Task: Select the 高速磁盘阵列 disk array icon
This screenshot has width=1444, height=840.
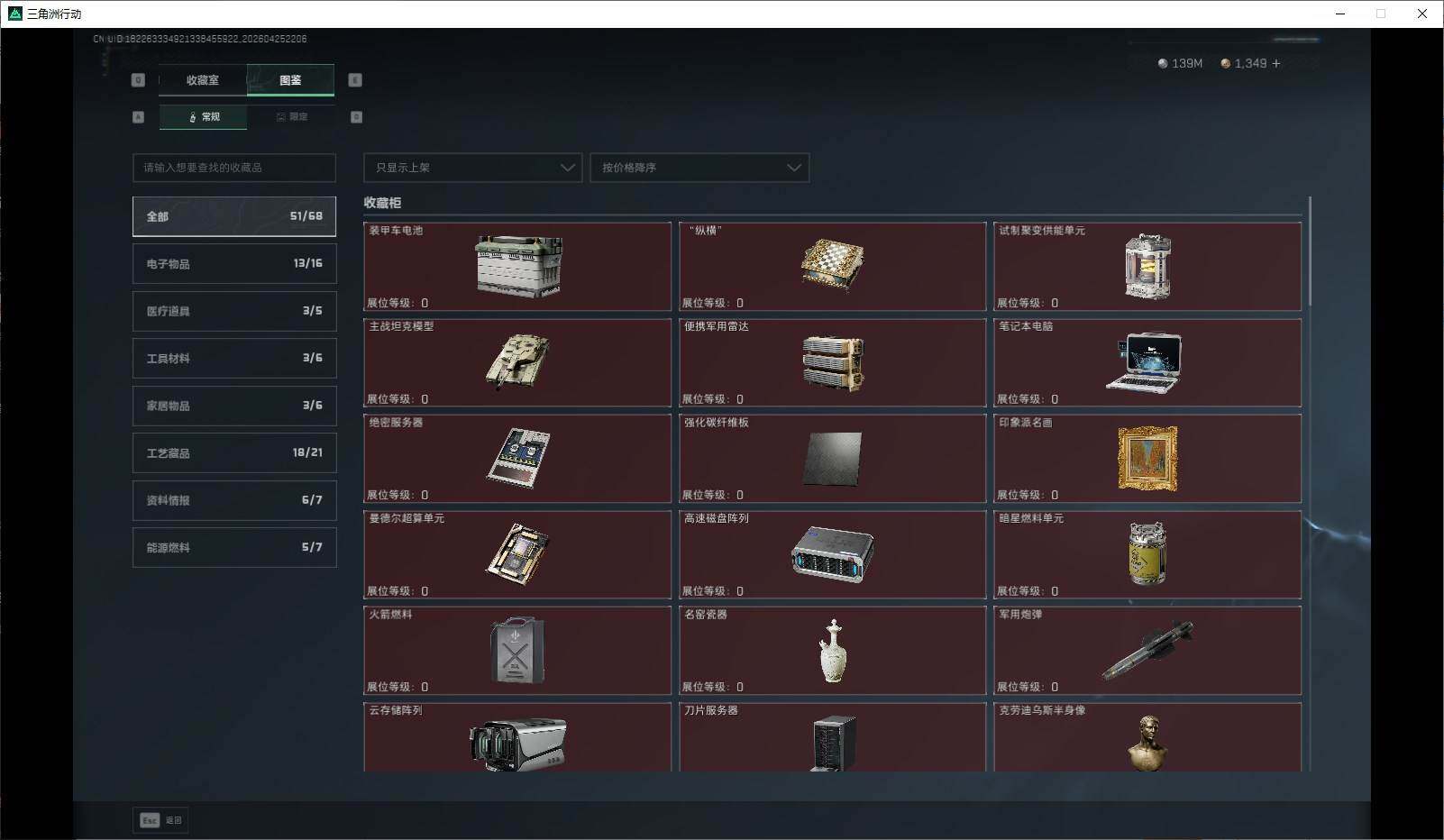Action: tap(832, 554)
